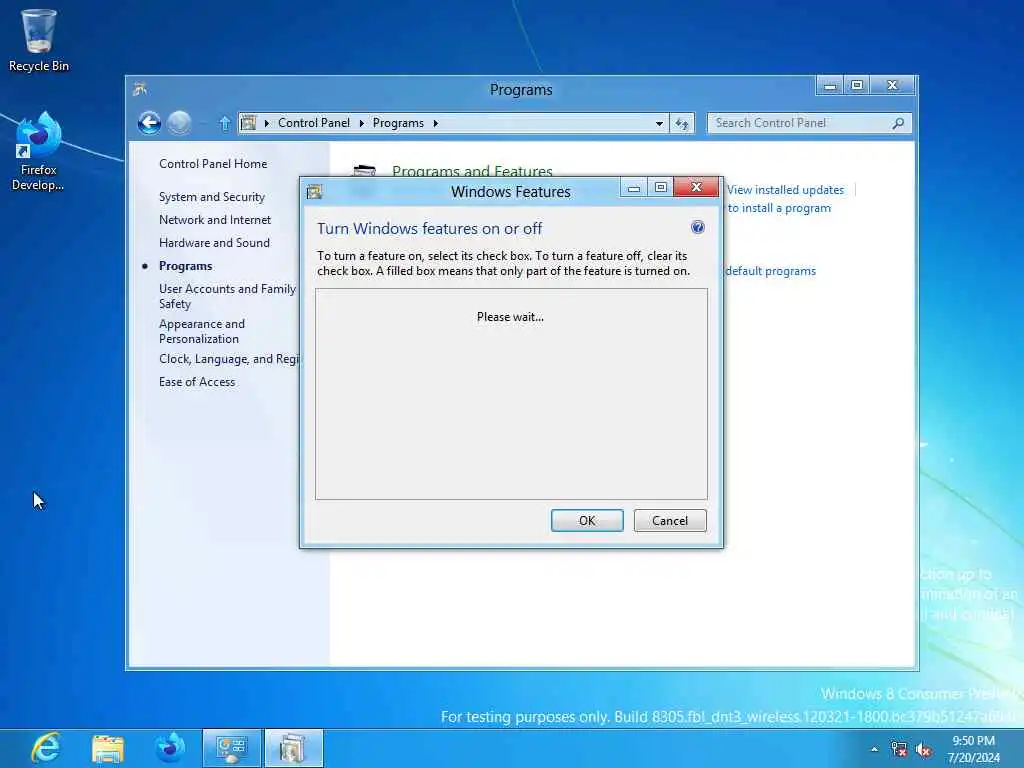Open Internet Explorer from the taskbar
Viewport: 1024px width, 768px height.
click(x=46, y=748)
